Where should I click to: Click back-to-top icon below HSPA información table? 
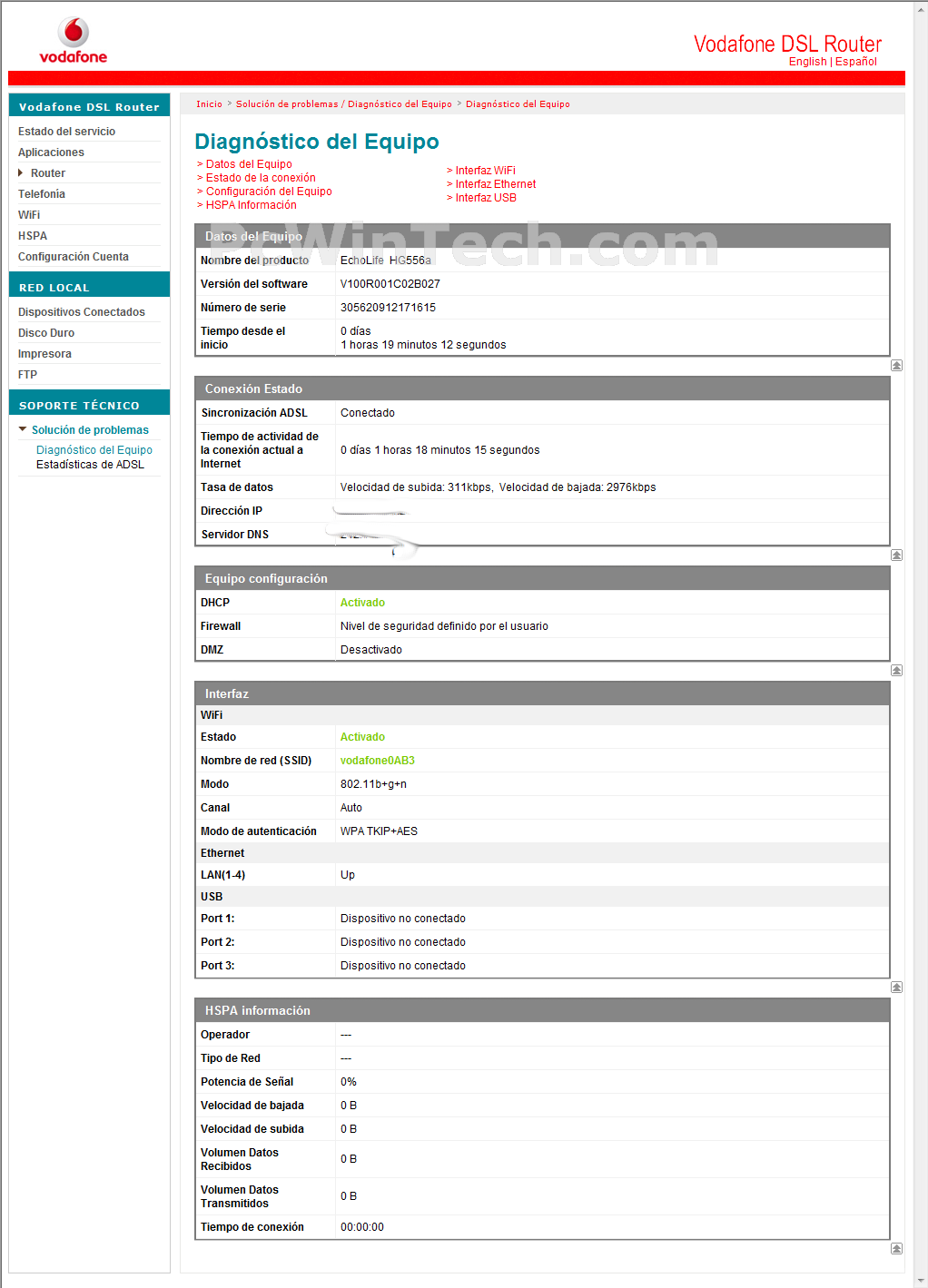tap(896, 1249)
